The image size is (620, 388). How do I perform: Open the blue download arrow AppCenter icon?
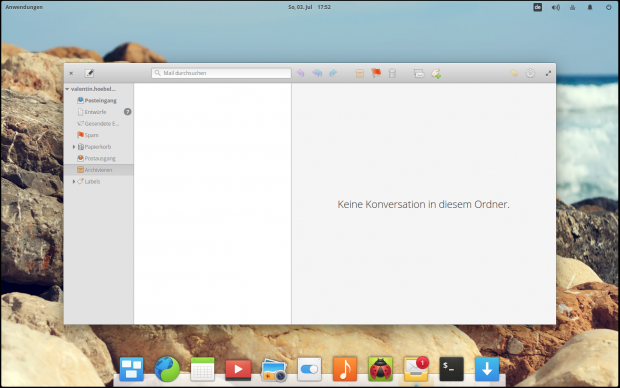(x=487, y=369)
